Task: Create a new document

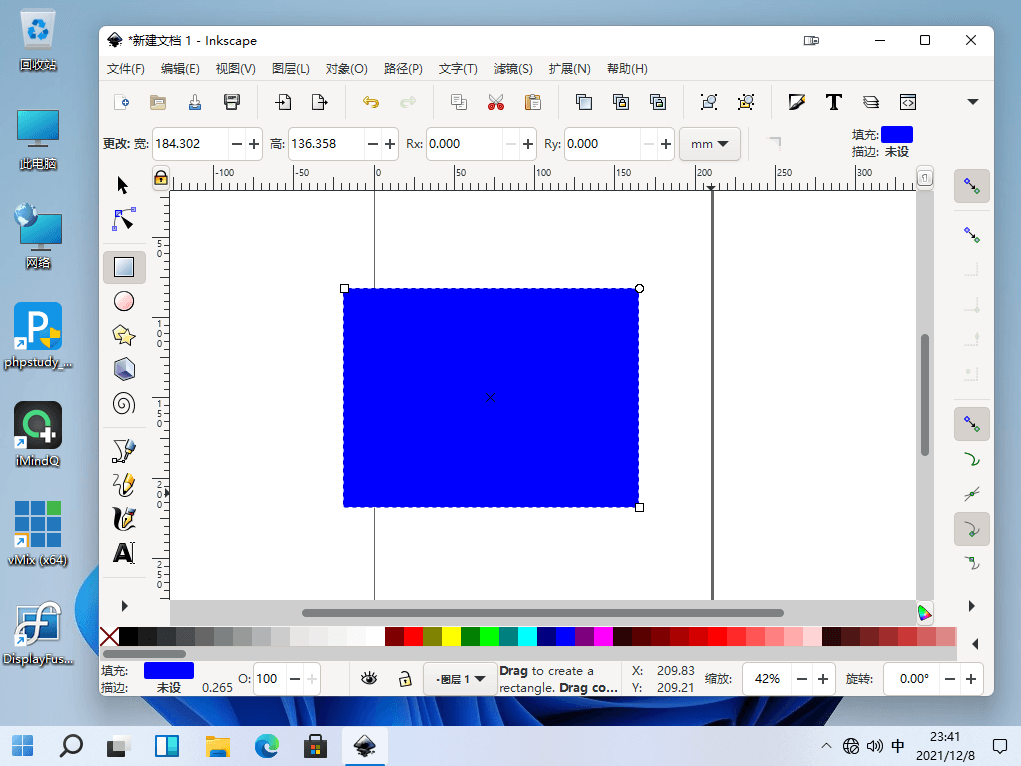Action: (122, 102)
